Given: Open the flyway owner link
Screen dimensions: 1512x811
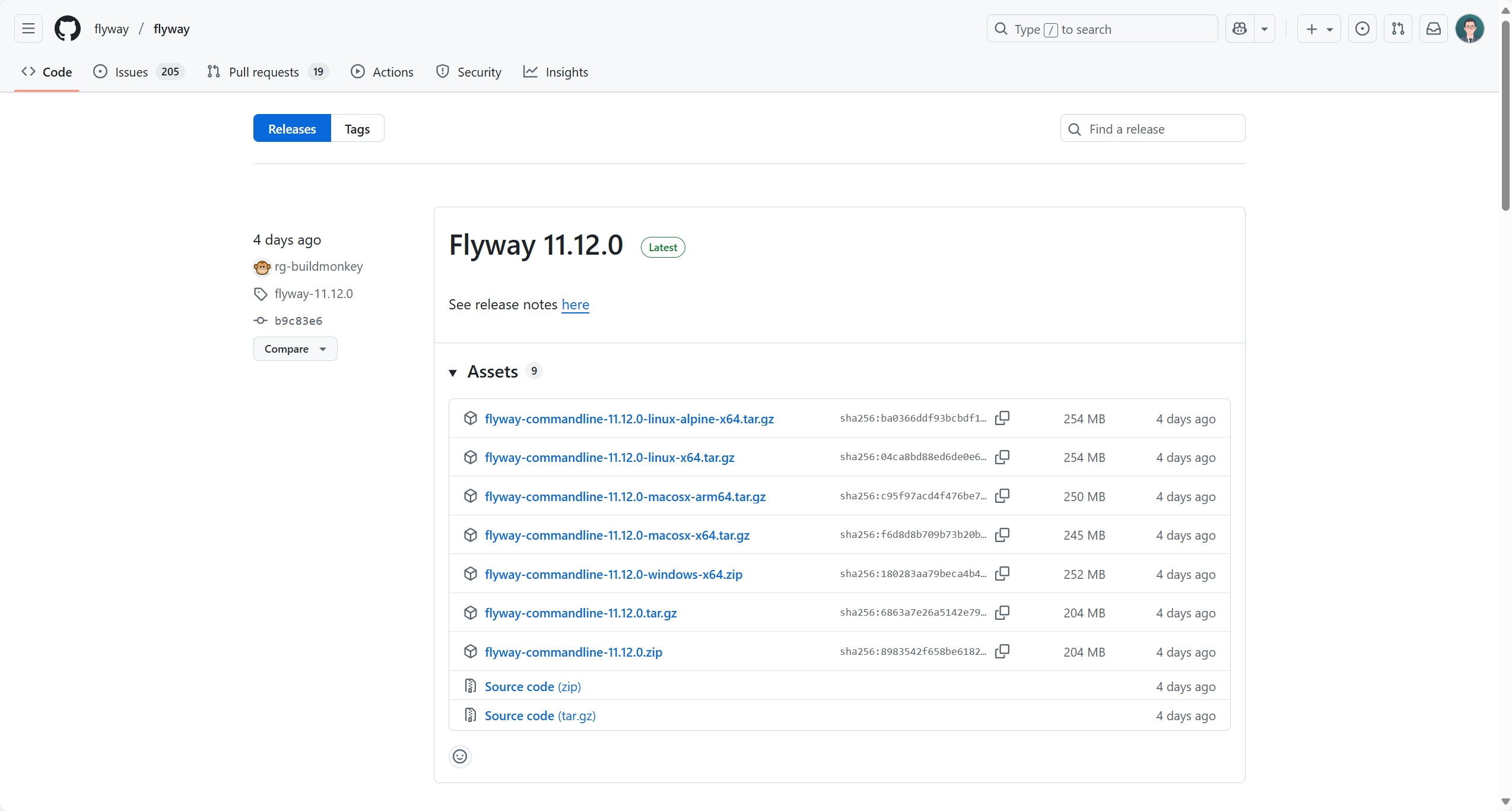Looking at the screenshot, I should pyautogui.click(x=112, y=28).
